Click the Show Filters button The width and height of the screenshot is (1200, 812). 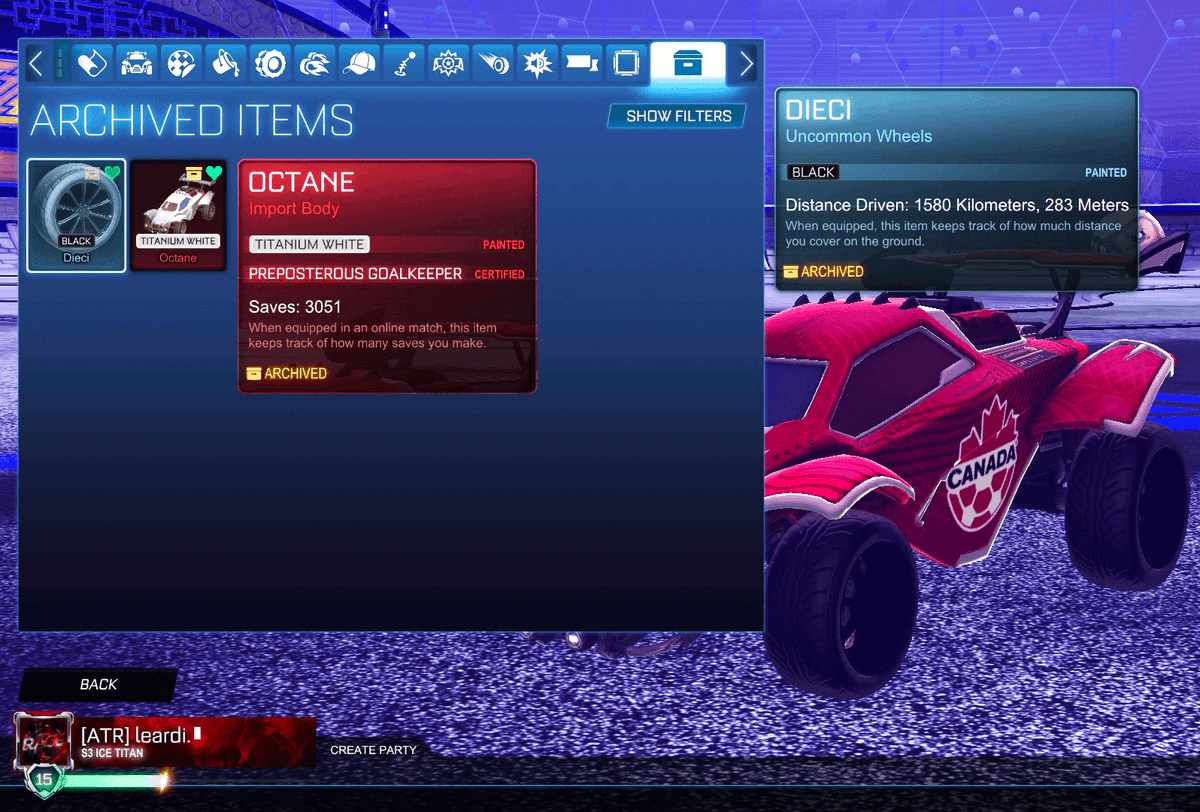coord(678,116)
